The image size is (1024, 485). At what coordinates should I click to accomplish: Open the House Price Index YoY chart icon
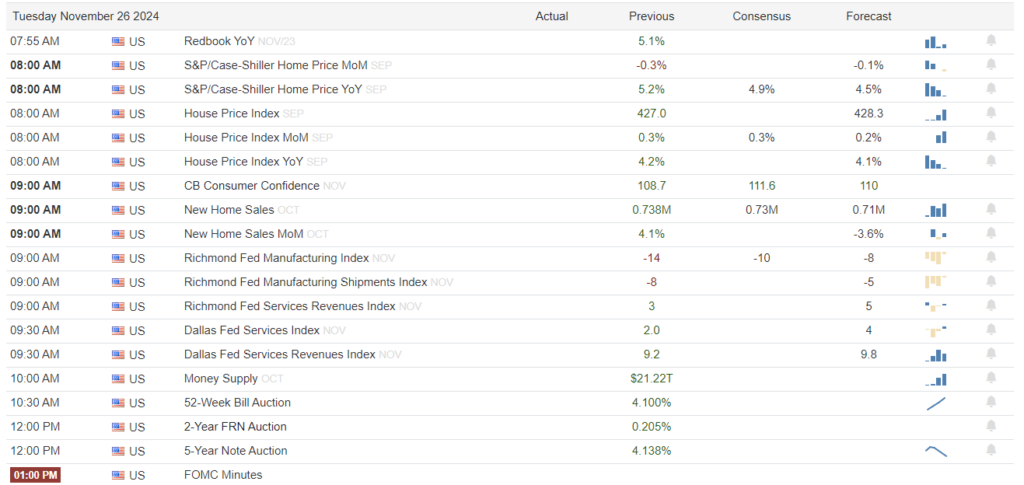(935, 162)
